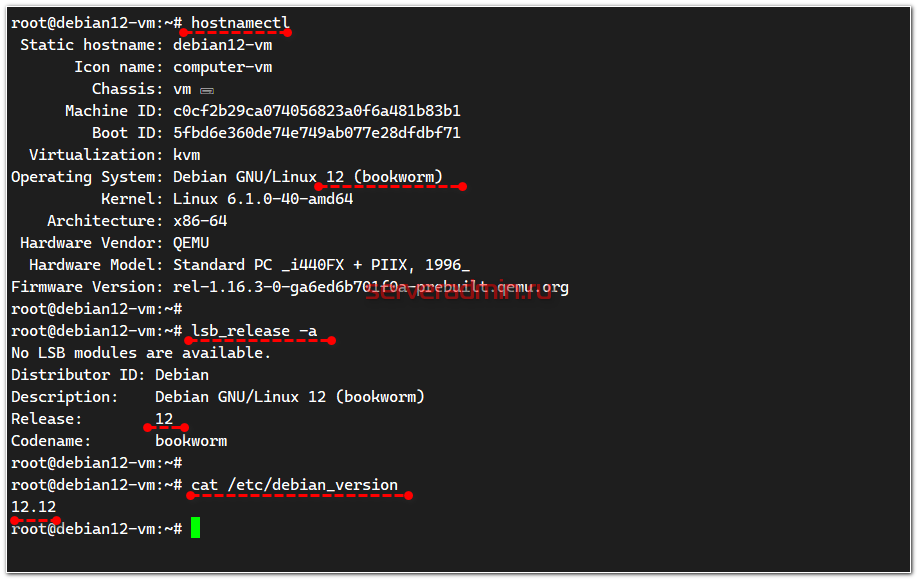Click the 'No LSB modules are available' line
Image resolution: width=917 pixels, height=579 pixels.
(141, 353)
